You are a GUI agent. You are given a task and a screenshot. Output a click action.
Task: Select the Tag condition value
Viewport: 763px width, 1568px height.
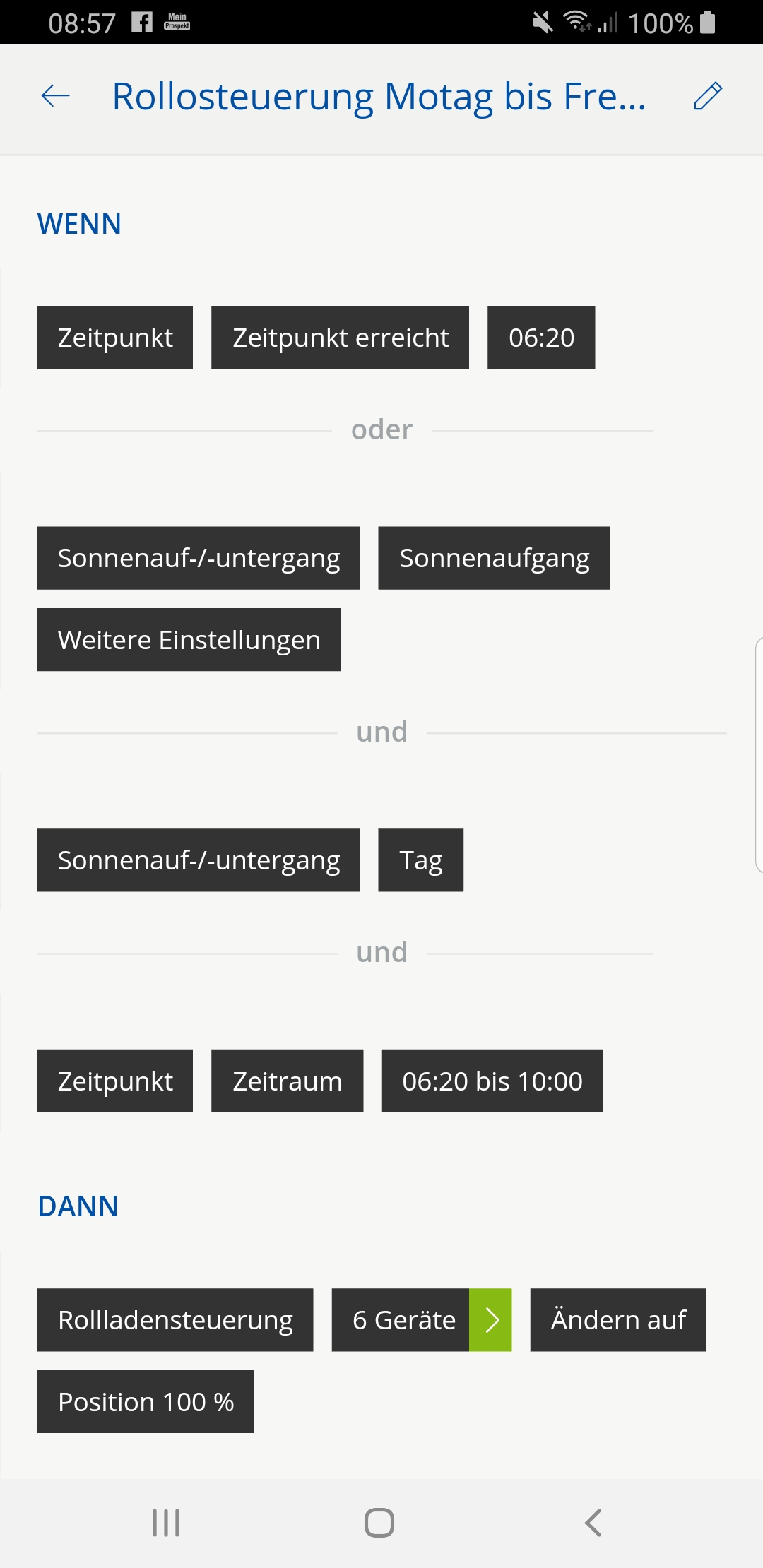pyautogui.click(x=420, y=860)
